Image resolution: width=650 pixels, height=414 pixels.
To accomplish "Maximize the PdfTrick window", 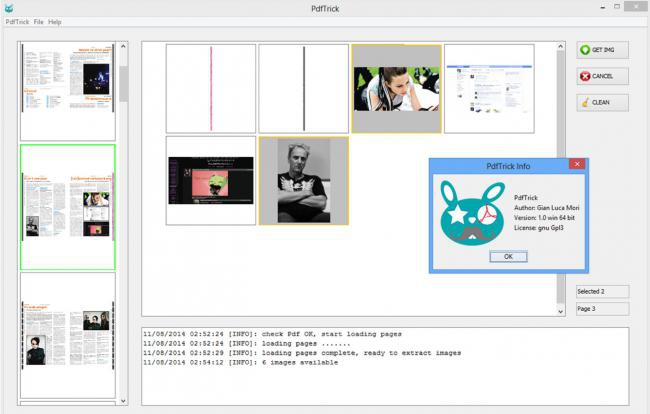I will pos(617,7).
